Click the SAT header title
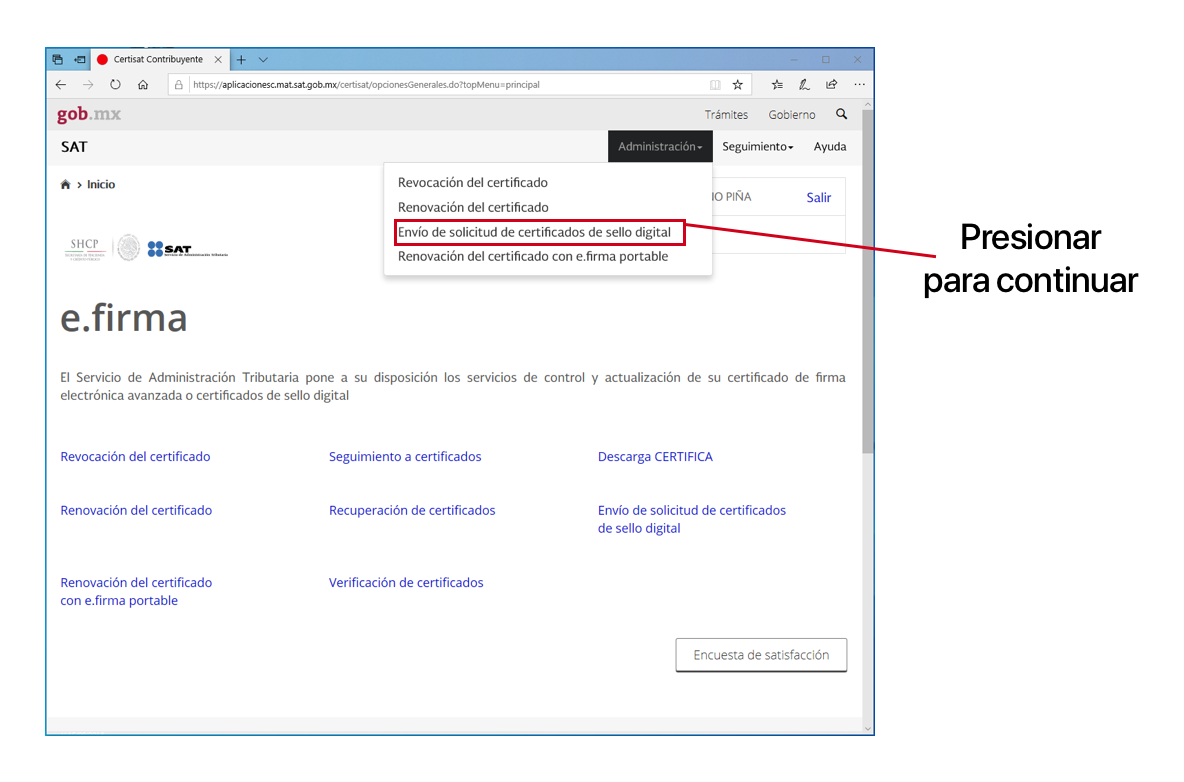 (74, 147)
